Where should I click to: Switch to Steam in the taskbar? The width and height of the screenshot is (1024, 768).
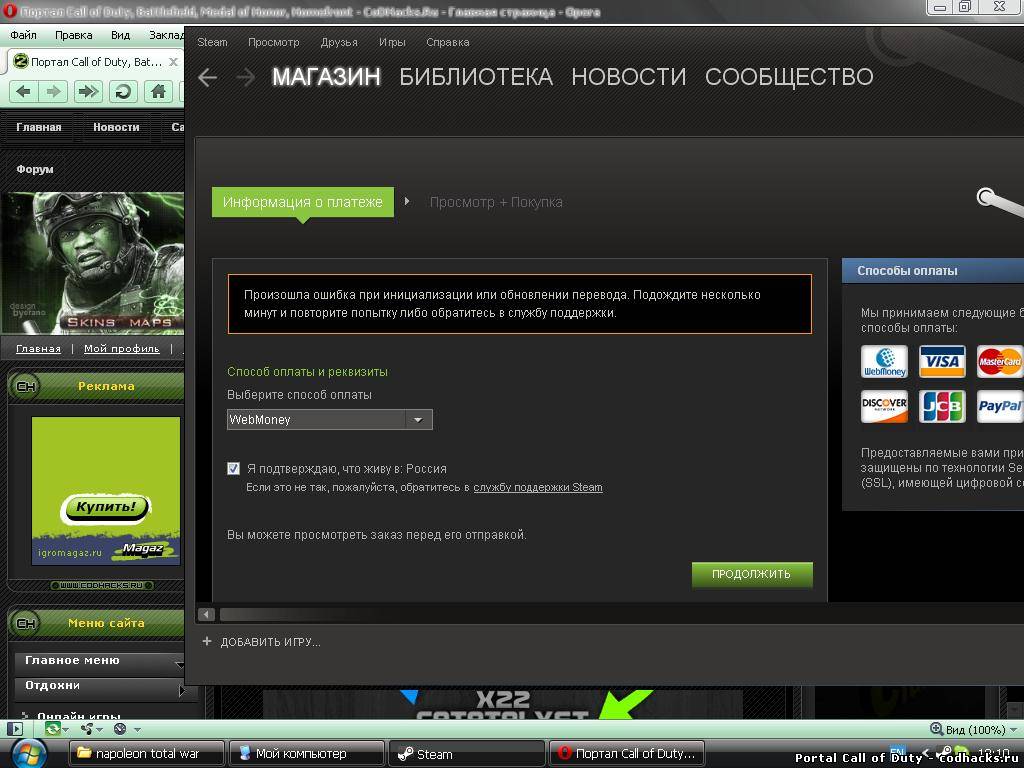[467, 753]
